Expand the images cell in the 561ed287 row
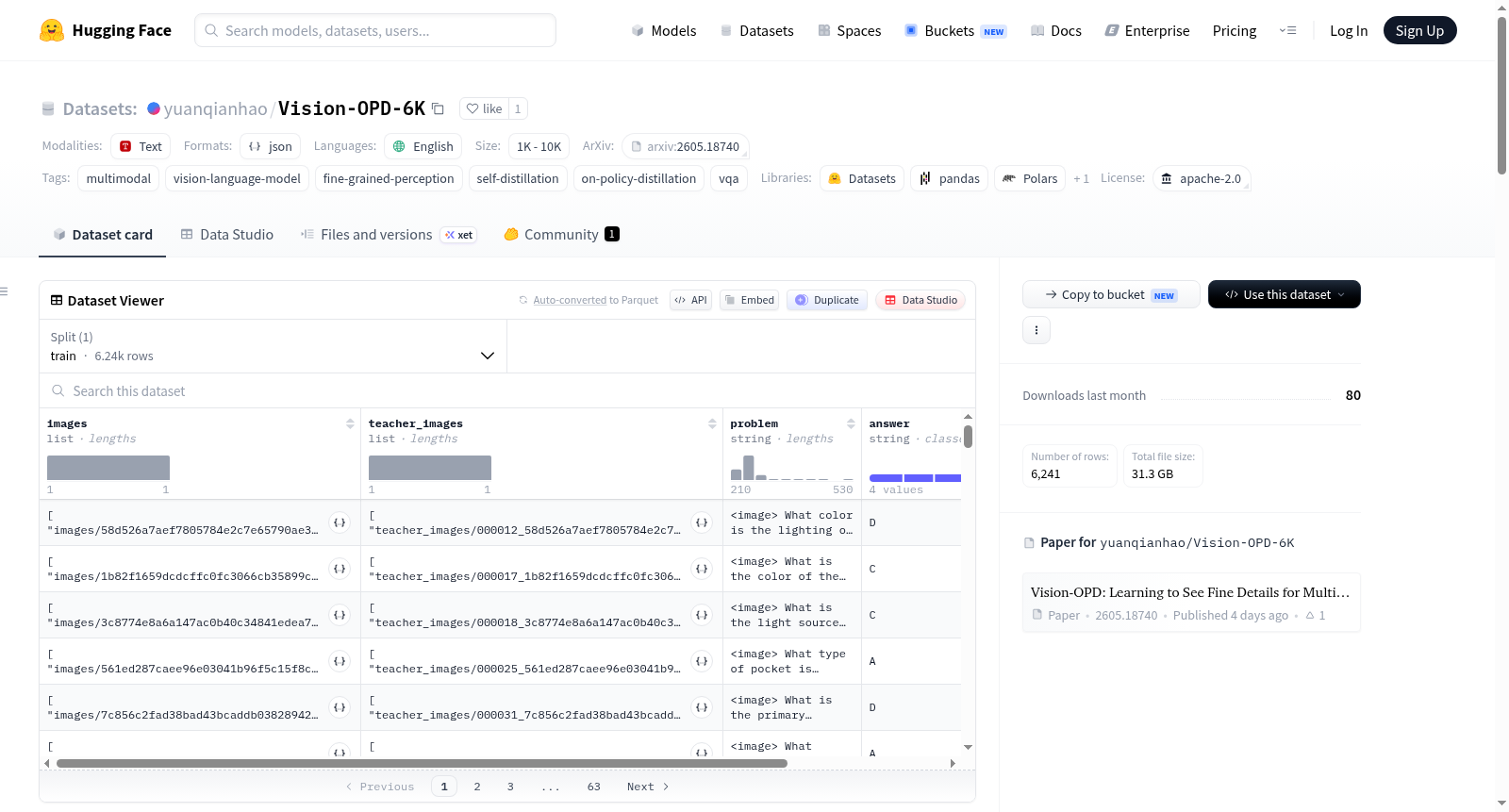This screenshot has height=812, width=1509. tap(340, 661)
